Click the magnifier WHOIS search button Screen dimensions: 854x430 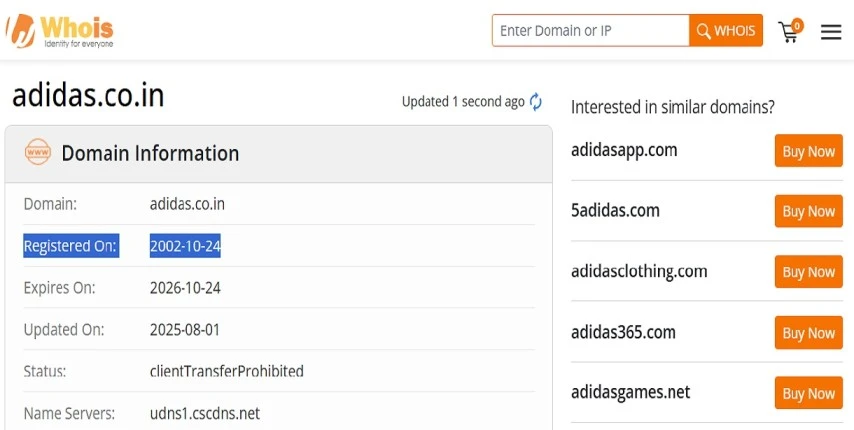pyautogui.click(x=725, y=30)
